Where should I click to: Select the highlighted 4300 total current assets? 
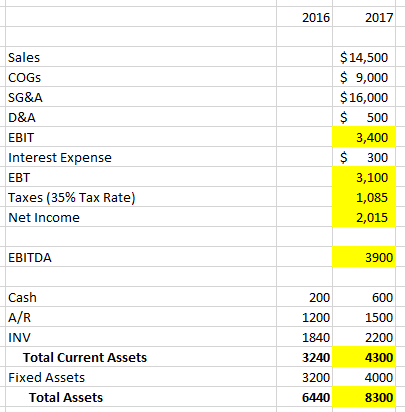[x=364, y=357]
